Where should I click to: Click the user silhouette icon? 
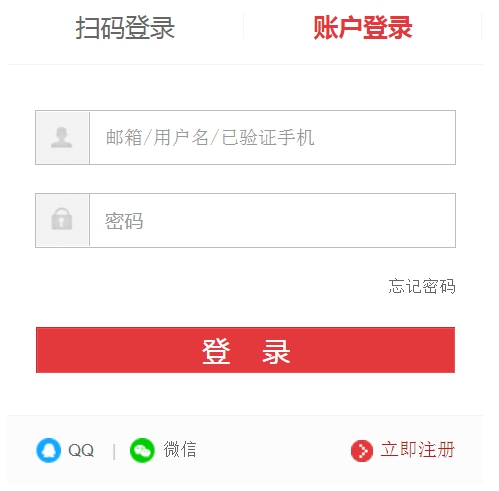(x=61, y=137)
